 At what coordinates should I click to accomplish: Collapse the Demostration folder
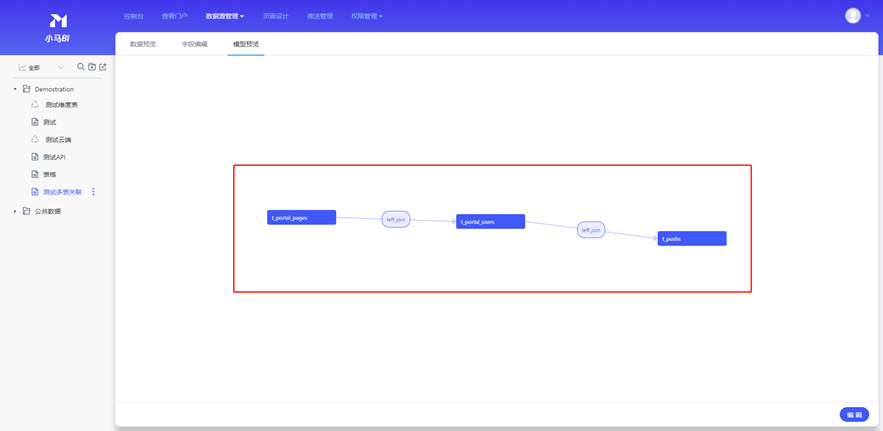[x=15, y=89]
